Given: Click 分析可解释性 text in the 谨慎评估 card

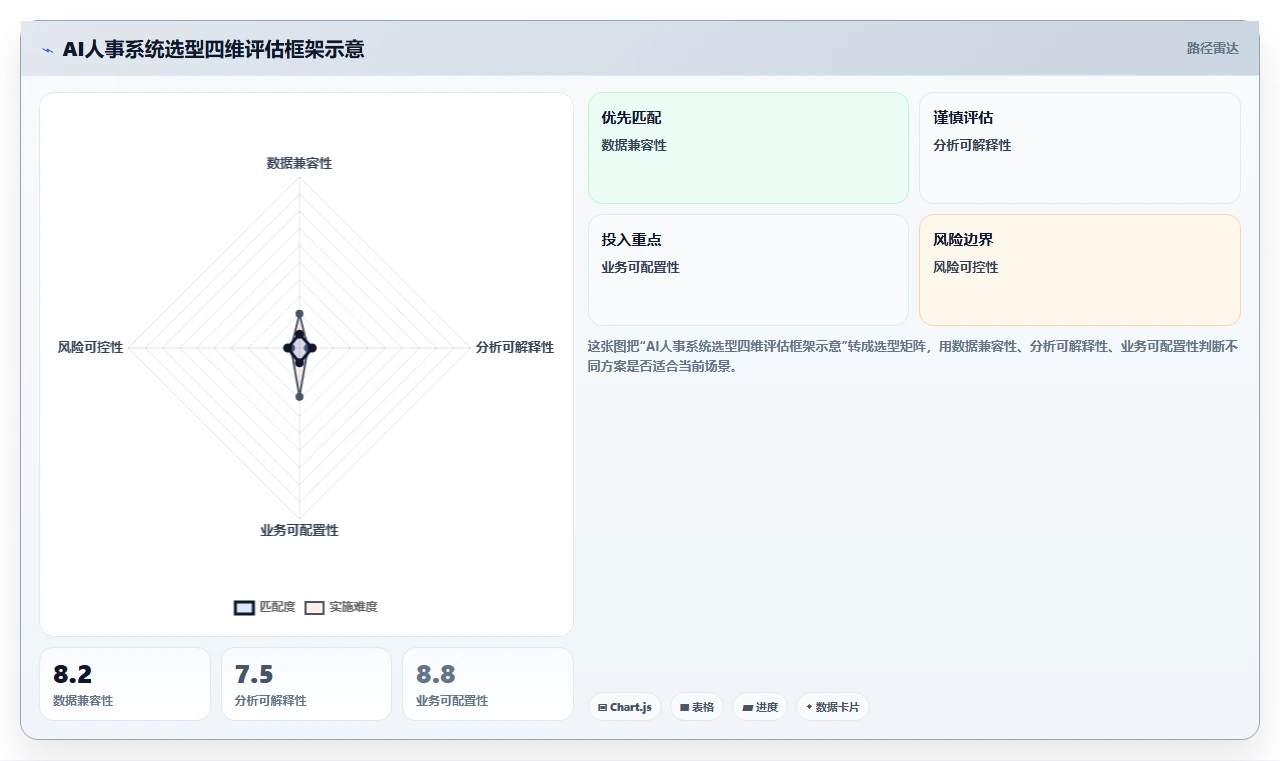Looking at the screenshot, I should point(972,145).
